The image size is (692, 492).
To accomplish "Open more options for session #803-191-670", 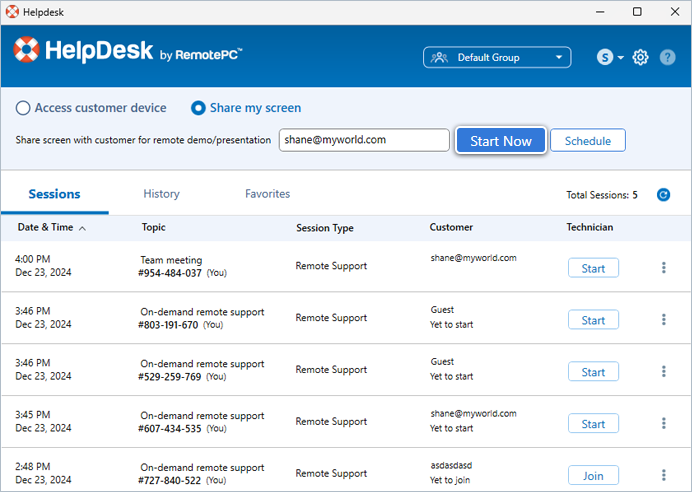I will 663,320.
